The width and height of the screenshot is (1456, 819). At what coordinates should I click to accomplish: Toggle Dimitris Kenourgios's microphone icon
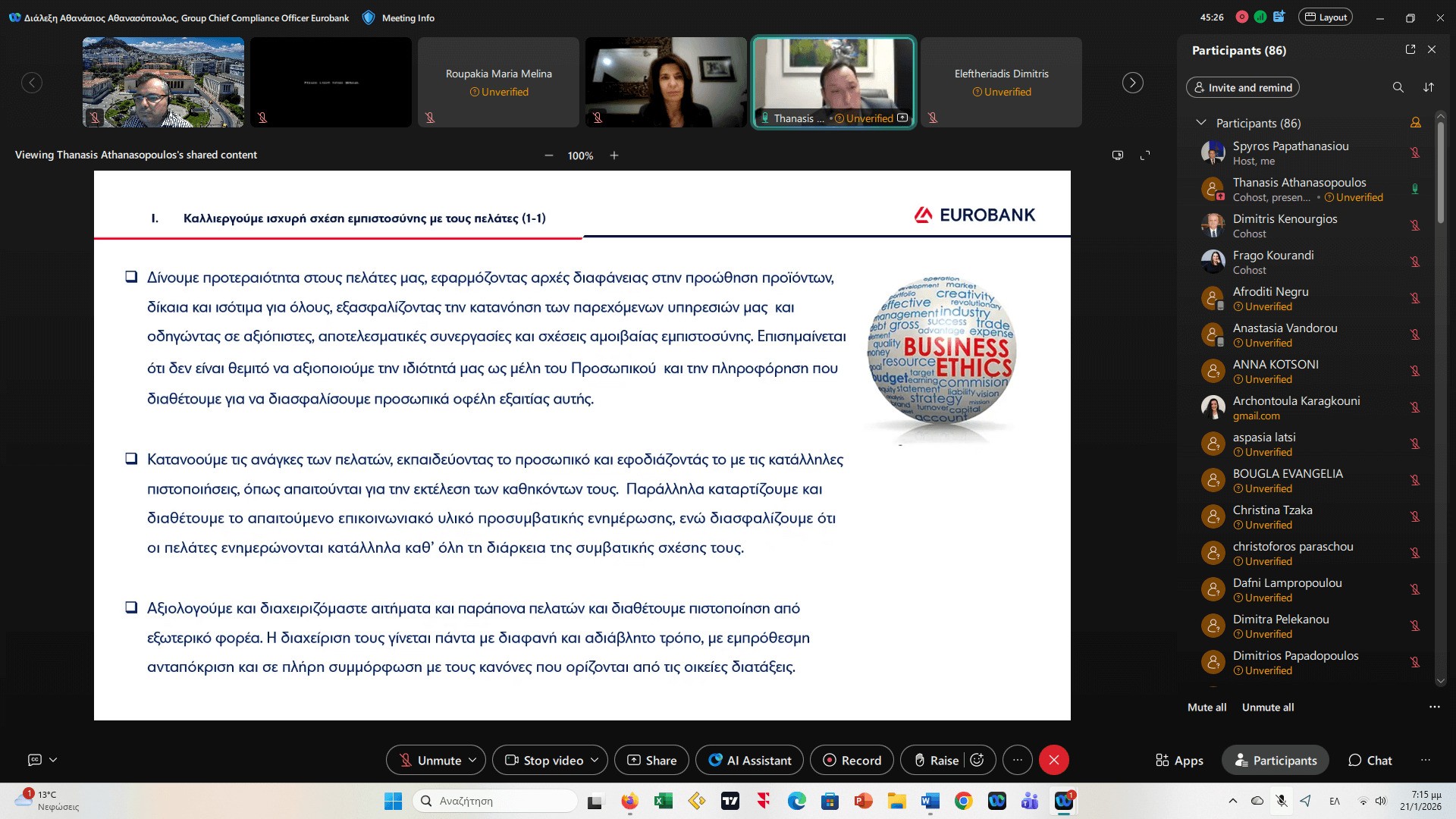[1414, 225]
